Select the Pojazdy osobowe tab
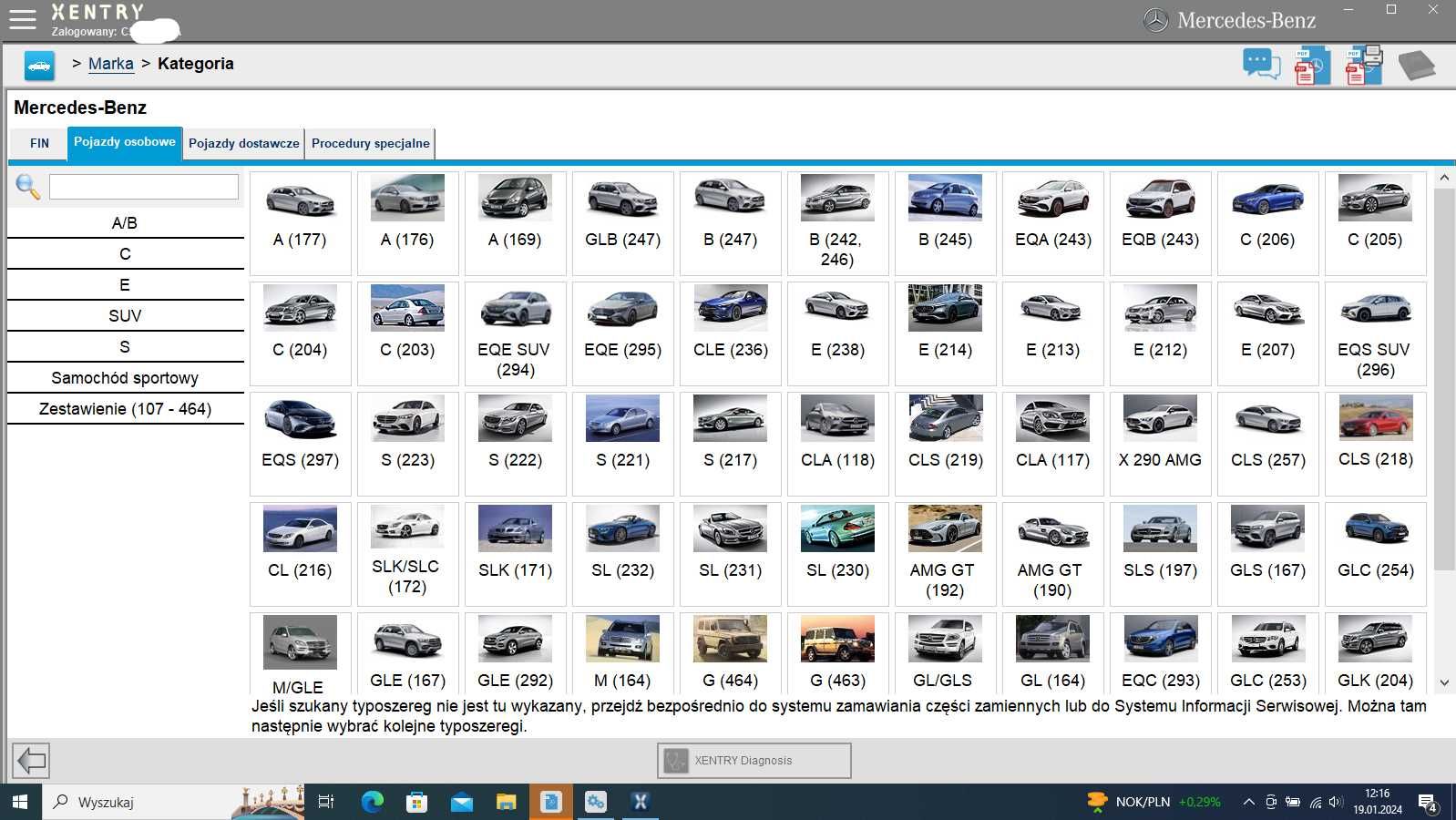 coord(125,142)
